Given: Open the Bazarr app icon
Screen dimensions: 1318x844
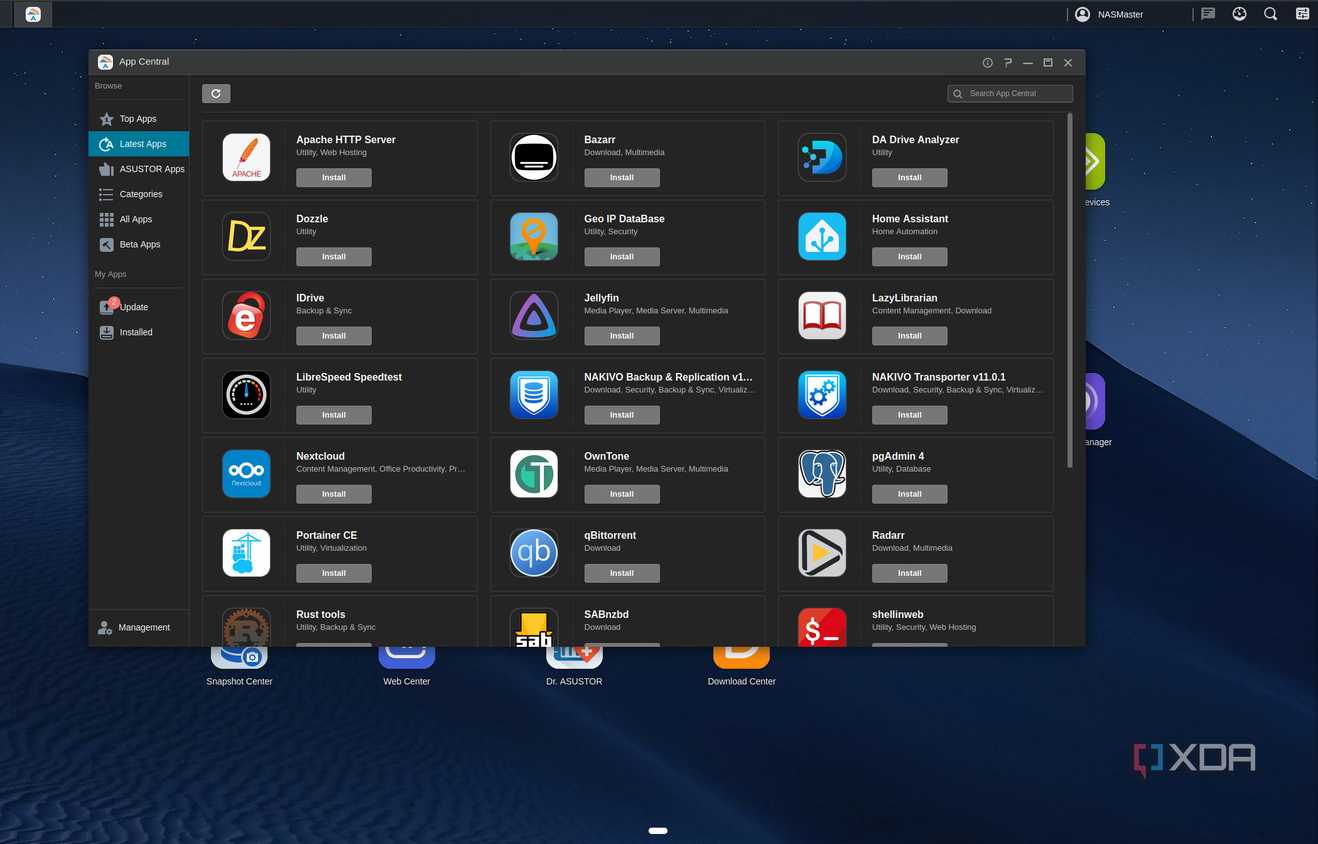Looking at the screenshot, I should (534, 157).
